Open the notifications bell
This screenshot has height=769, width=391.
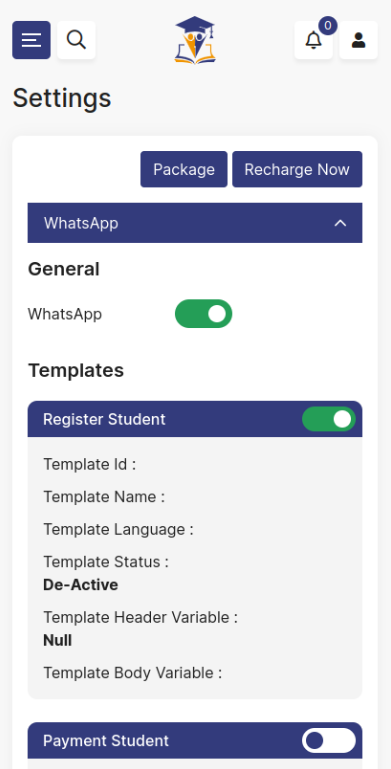coord(313,40)
